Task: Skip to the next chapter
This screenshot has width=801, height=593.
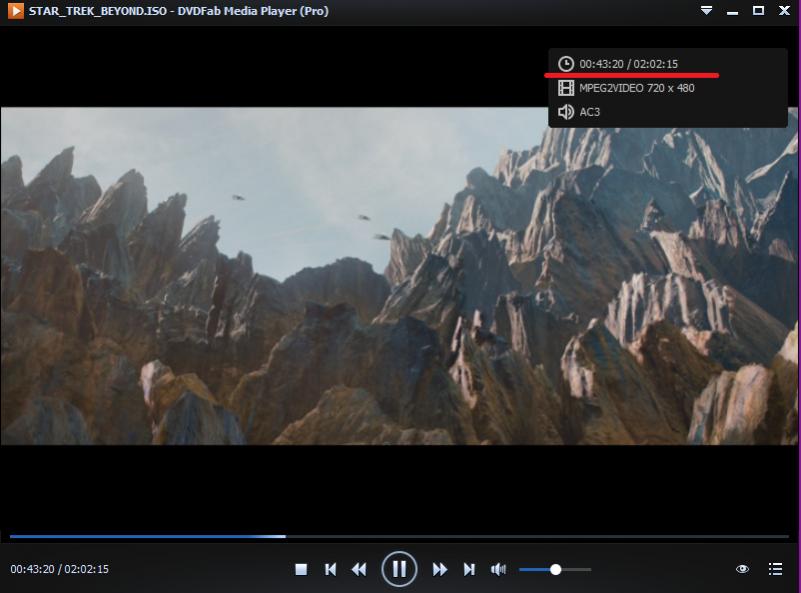Action: click(x=468, y=569)
